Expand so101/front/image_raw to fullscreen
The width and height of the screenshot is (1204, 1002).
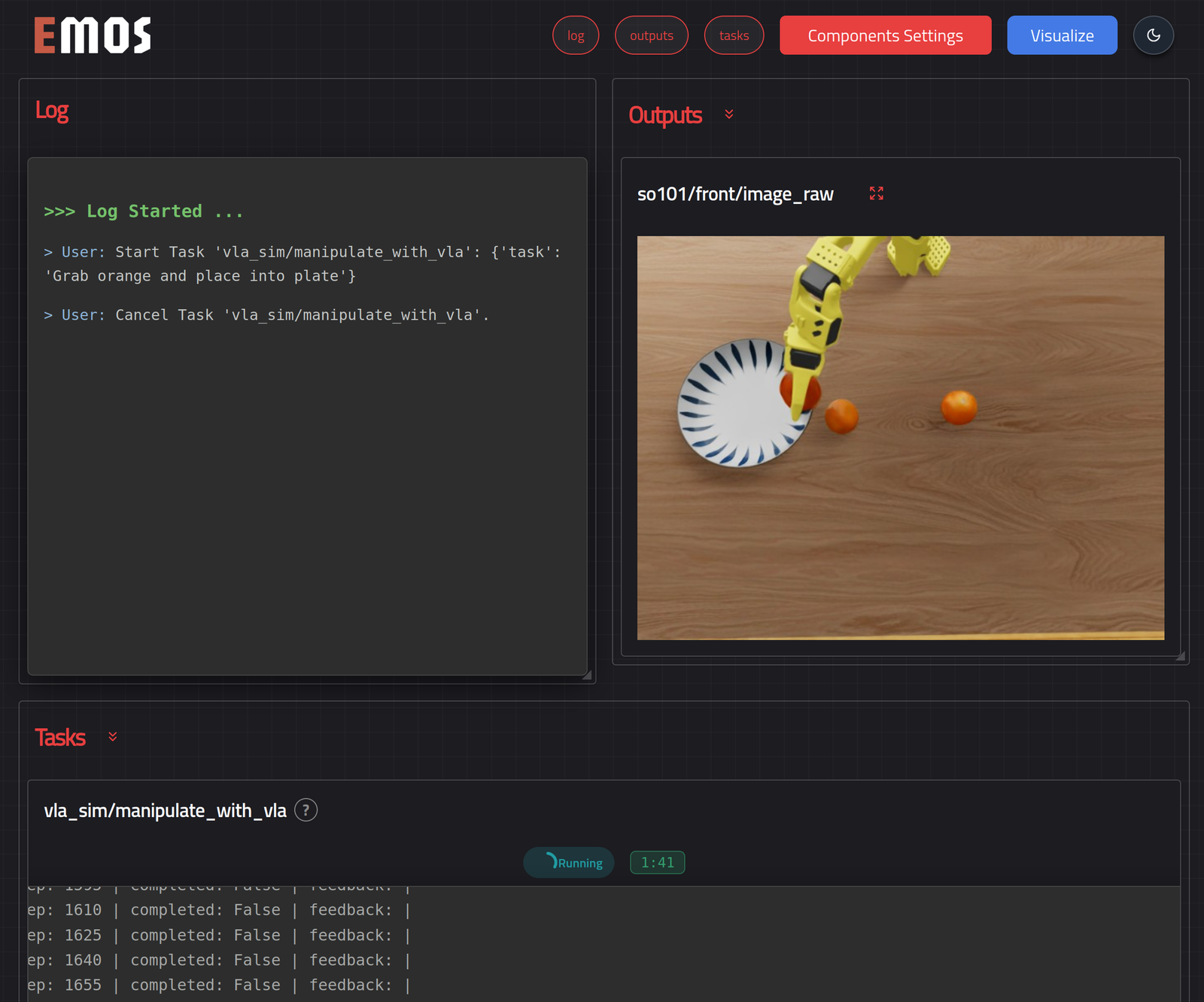(877, 193)
